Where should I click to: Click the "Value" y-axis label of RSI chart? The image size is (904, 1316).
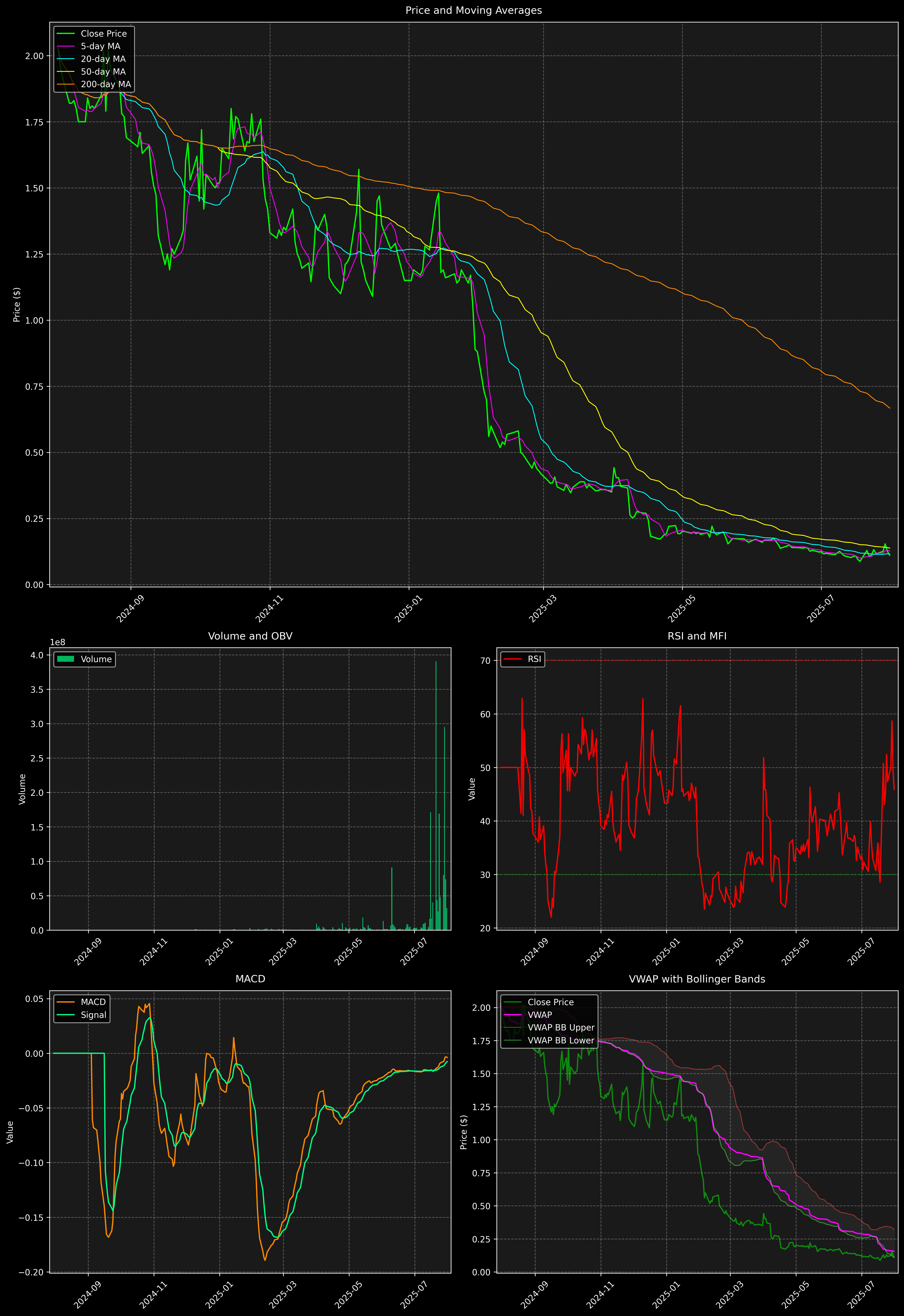click(x=472, y=789)
